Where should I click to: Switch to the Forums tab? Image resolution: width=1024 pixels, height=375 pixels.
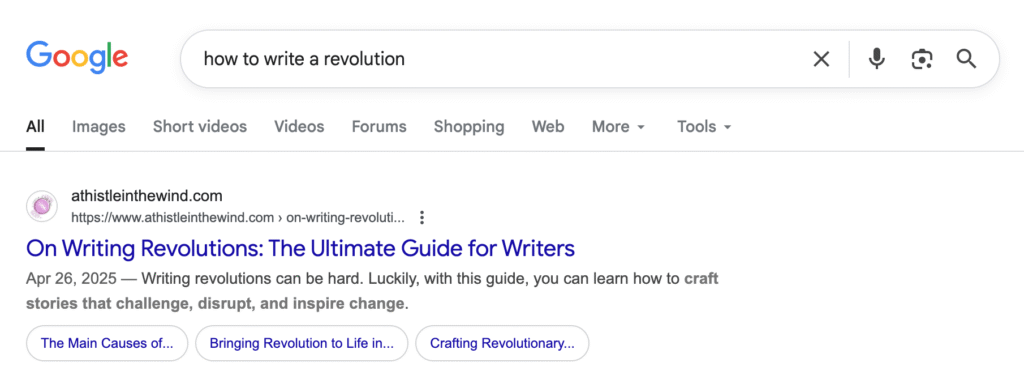tap(379, 127)
